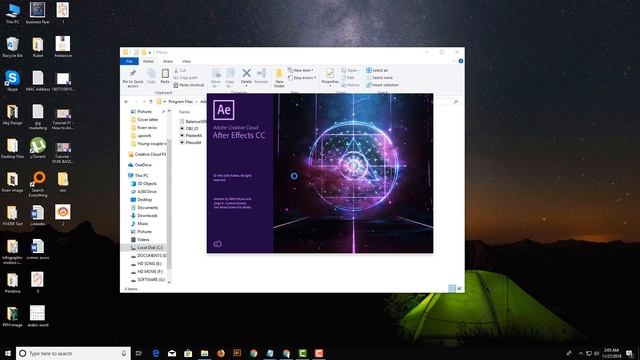
Task: Click Select all in the ribbon
Action: point(377,70)
